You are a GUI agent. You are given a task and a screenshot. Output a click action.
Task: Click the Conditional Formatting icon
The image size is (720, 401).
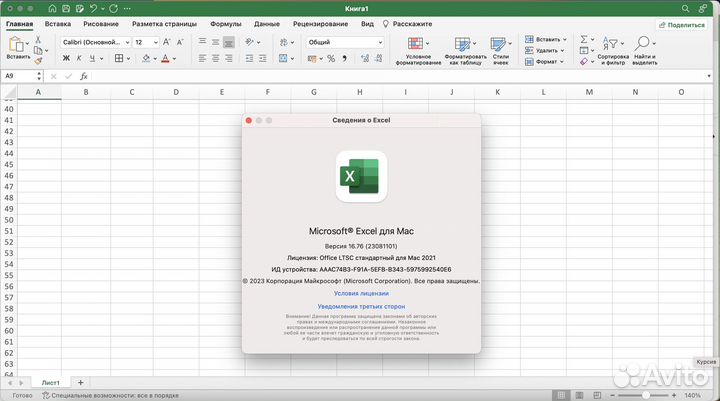pos(415,44)
